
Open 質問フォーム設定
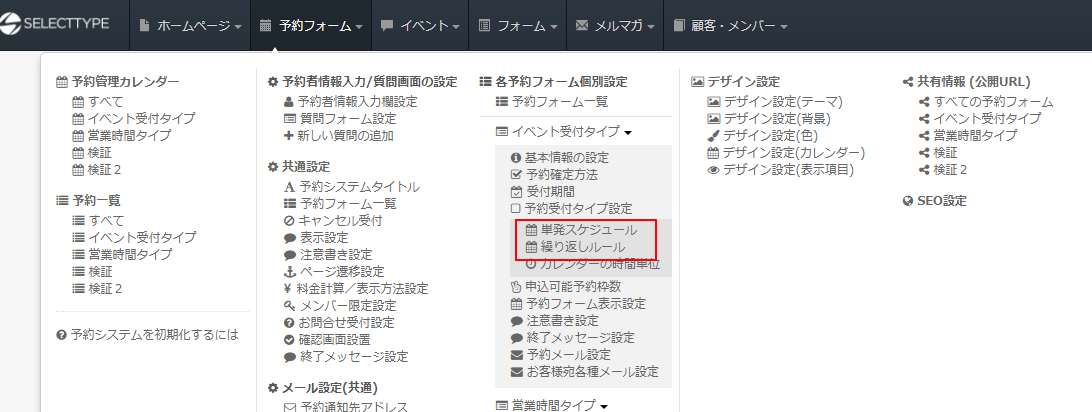pos(340,118)
